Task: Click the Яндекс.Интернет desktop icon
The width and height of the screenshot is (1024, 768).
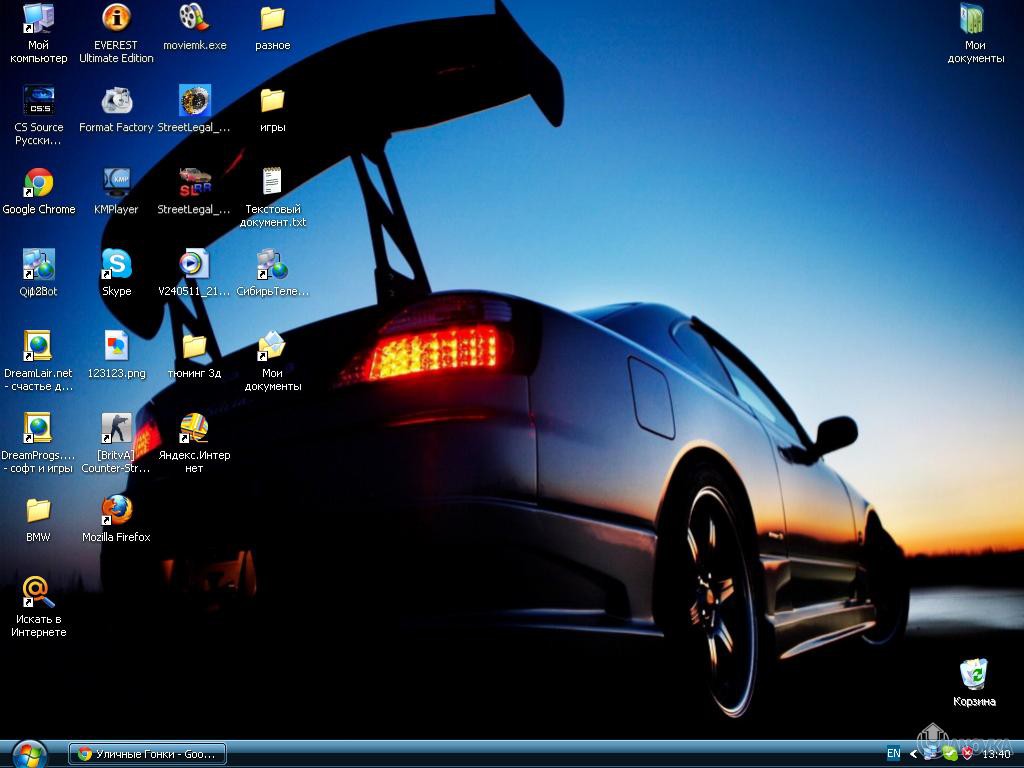Action: pos(194,430)
